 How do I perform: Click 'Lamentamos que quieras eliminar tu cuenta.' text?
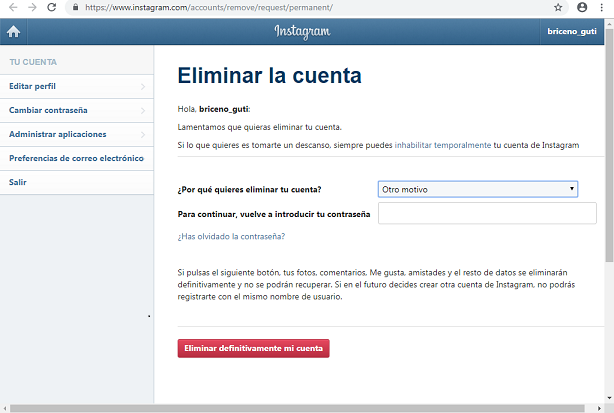(260, 127)
